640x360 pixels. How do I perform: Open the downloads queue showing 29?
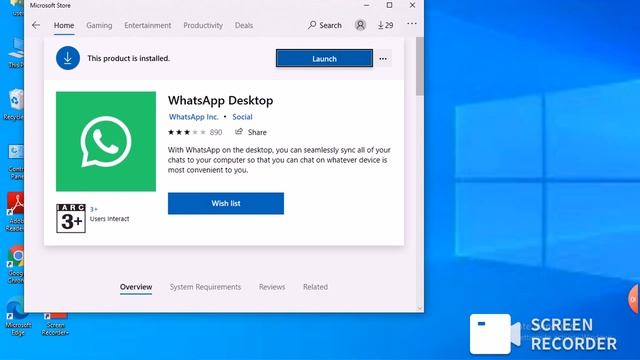[385, 25]
